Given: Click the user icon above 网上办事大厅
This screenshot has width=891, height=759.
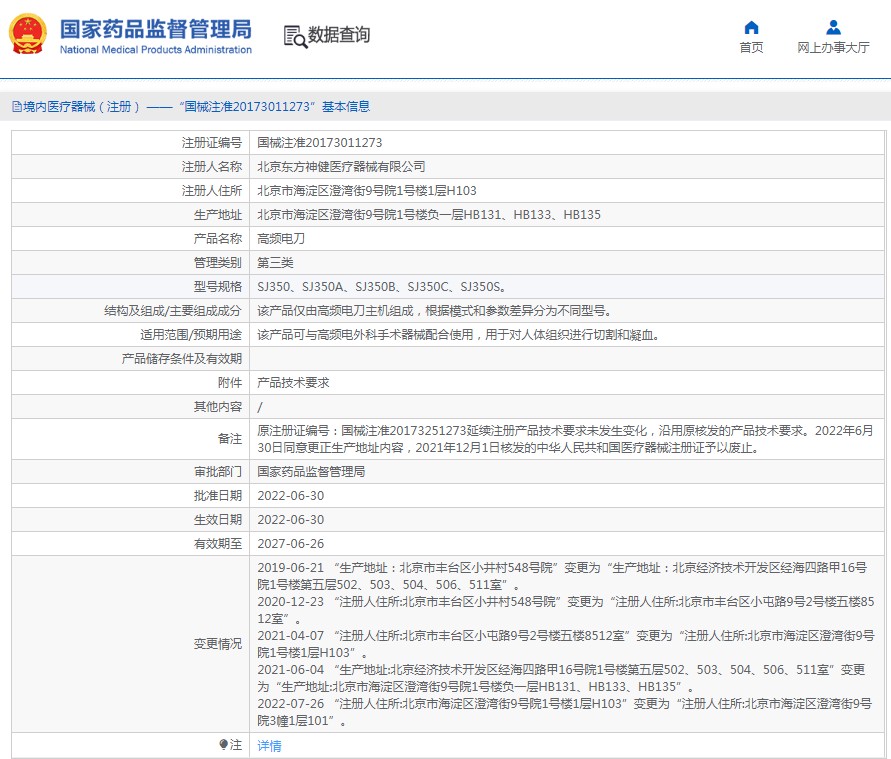Looking at the screenshot, I should pyautogui.click(x=833, y=27).
